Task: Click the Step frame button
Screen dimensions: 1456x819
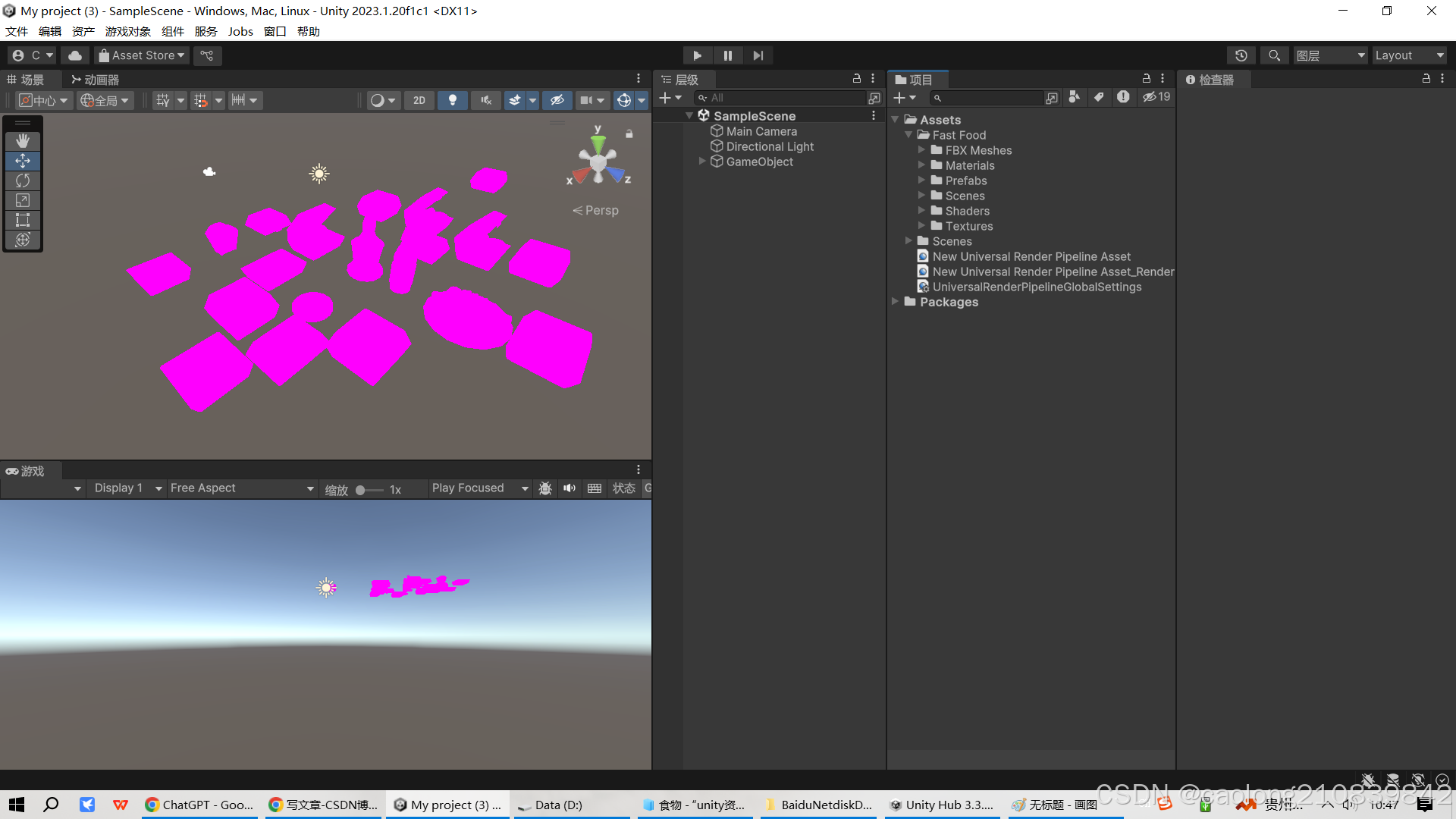Action: 758,55
